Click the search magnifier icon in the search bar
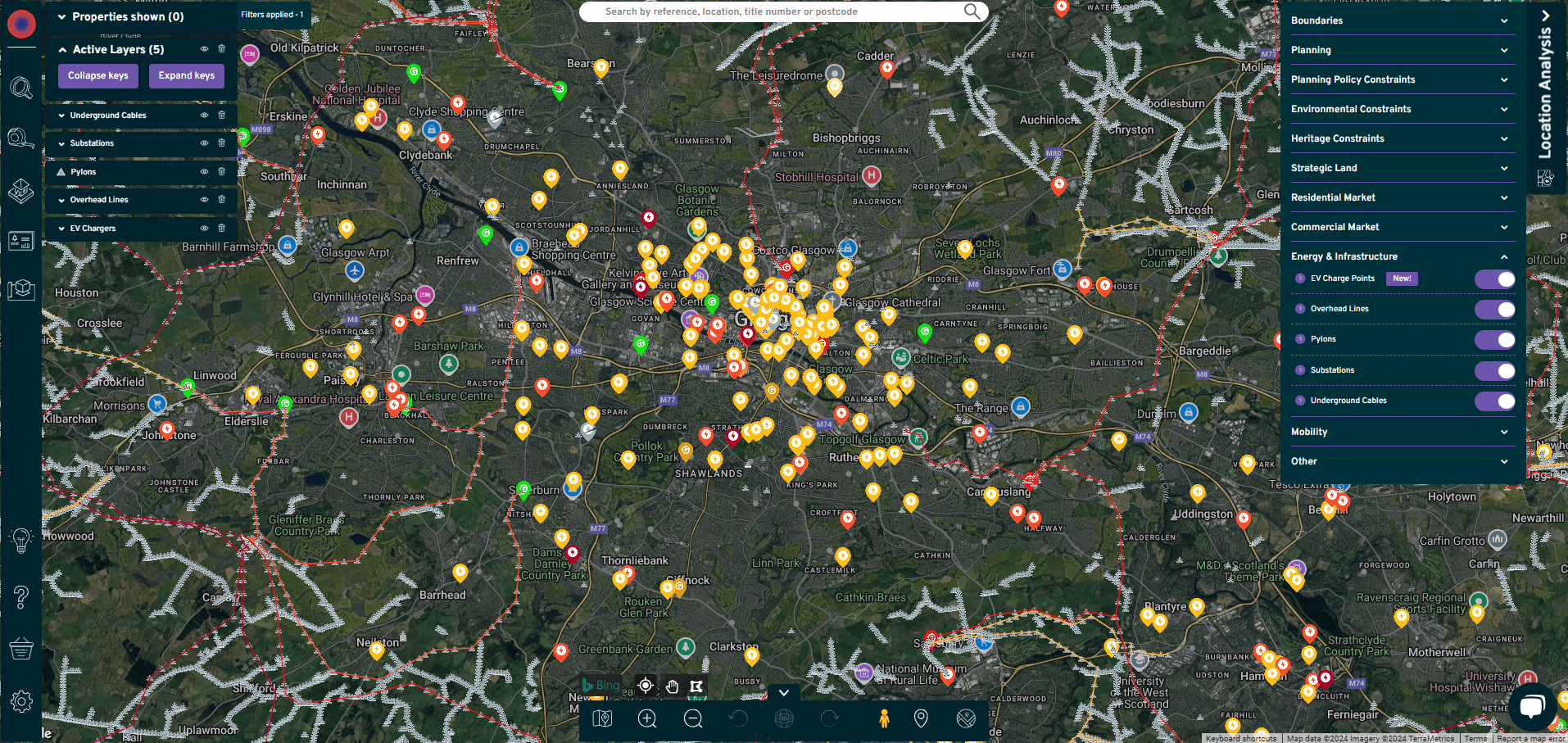The width and height of the screenshot is (1568, 743). click(x=972, y=11)
